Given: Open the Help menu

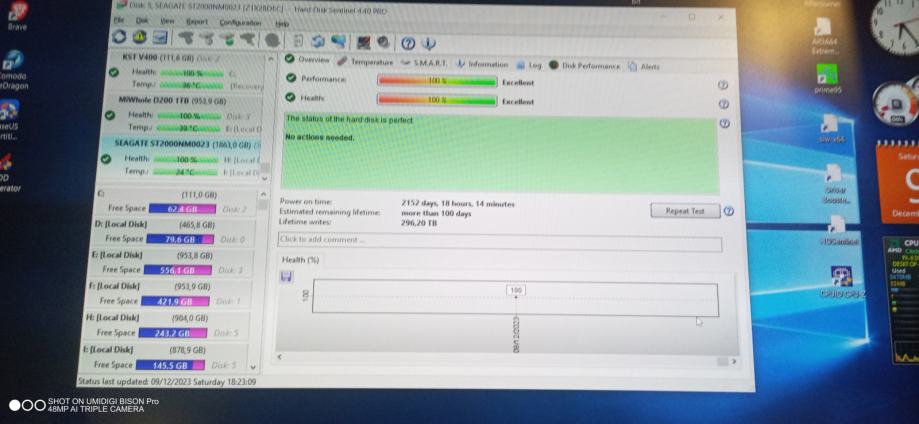Looking at the screenshot, I should 282,24.
